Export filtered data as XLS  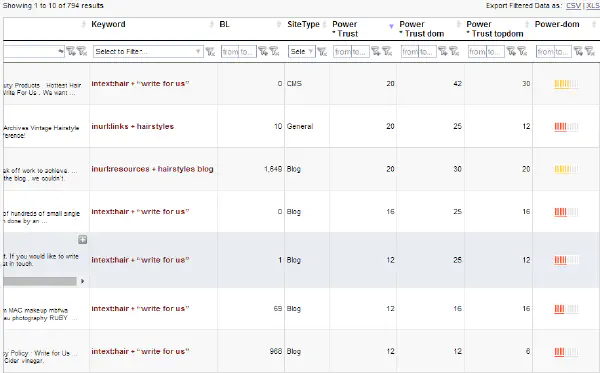593,6
